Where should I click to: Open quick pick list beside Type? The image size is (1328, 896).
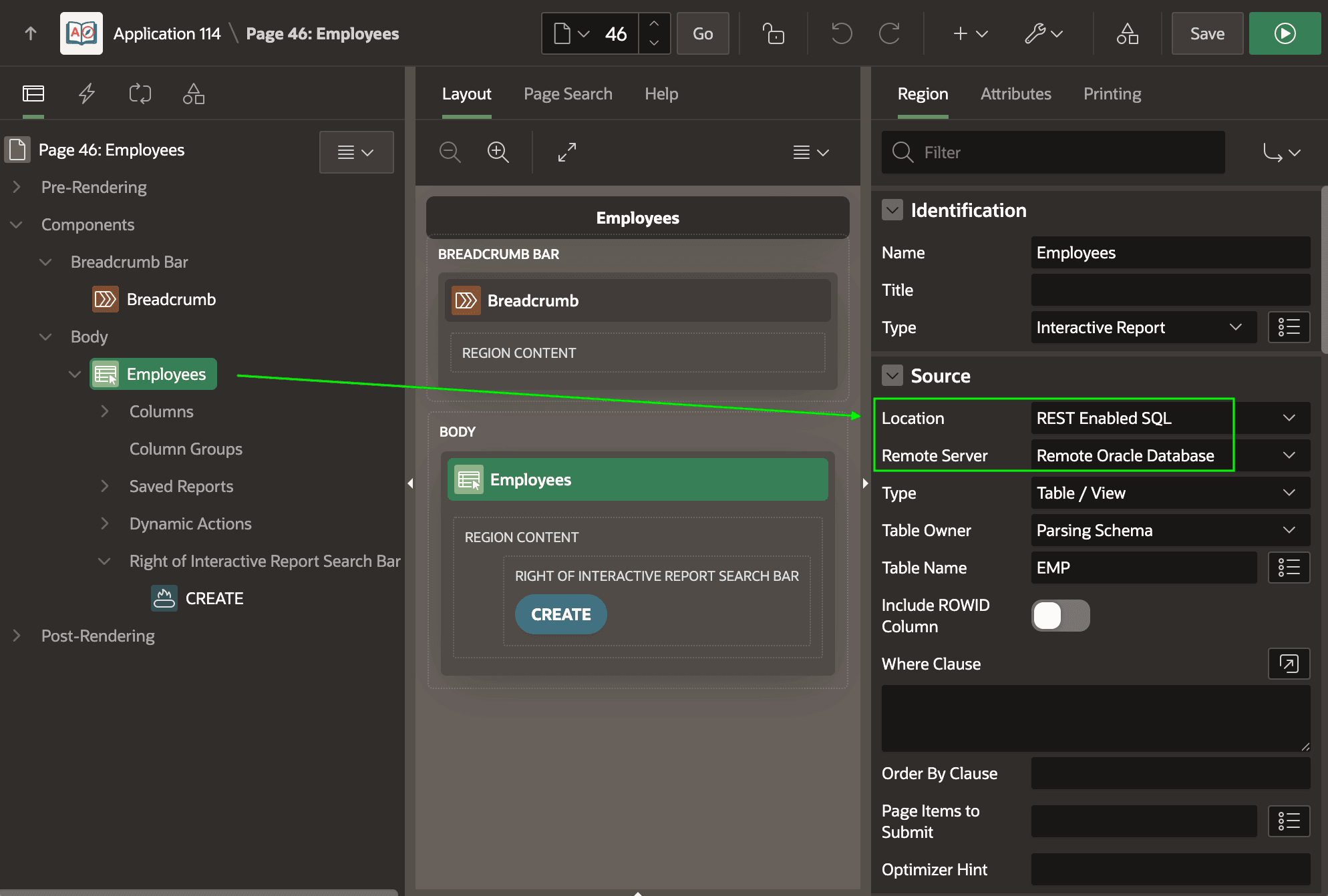[1289, 327]
